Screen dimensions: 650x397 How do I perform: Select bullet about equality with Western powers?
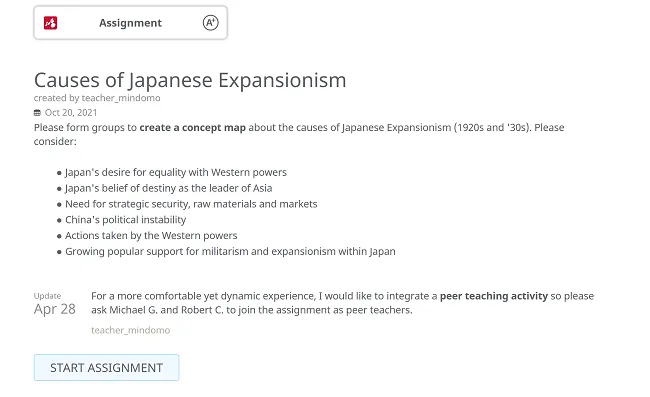[176, 172]
